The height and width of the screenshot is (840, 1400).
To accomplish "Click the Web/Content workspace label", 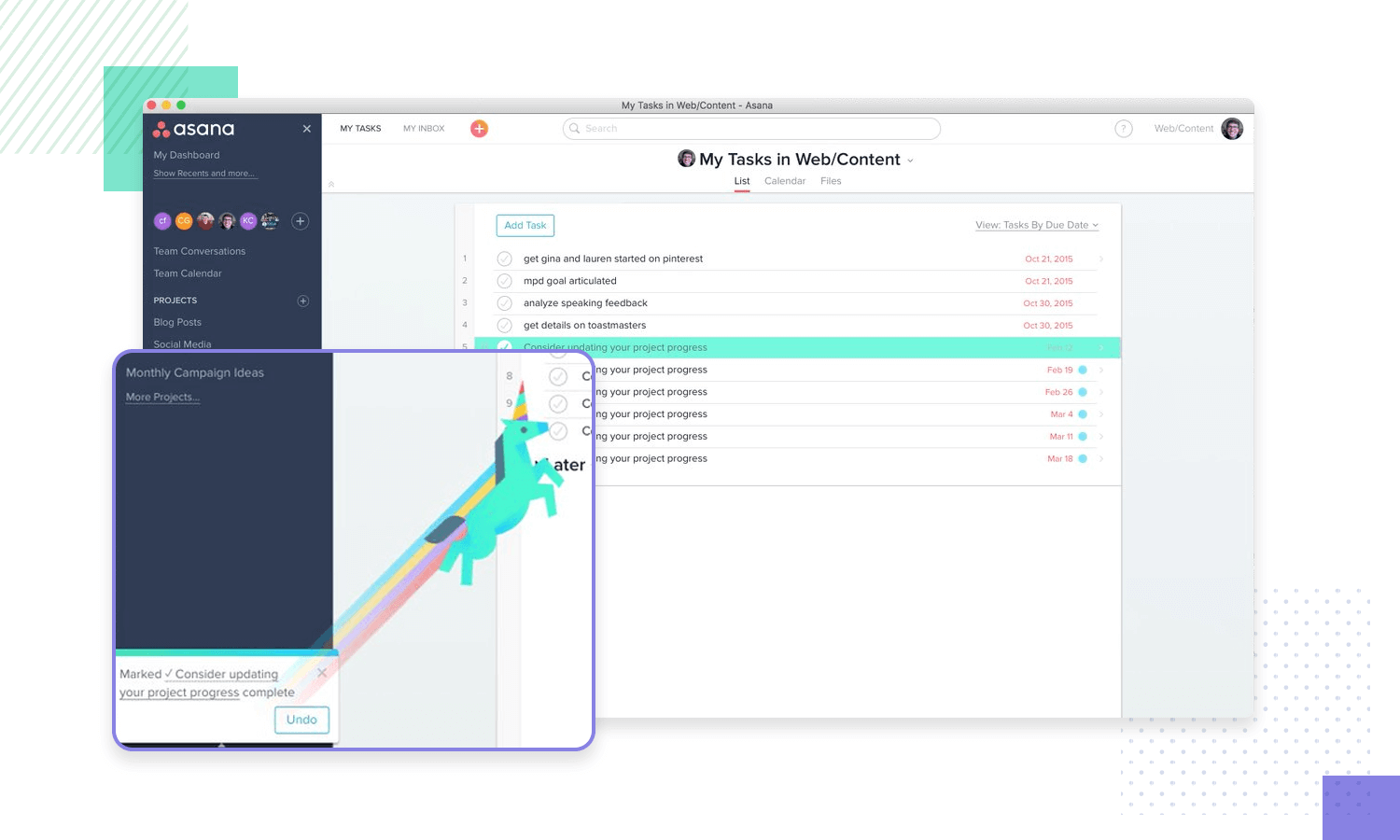I will [x=1183, y=129].
